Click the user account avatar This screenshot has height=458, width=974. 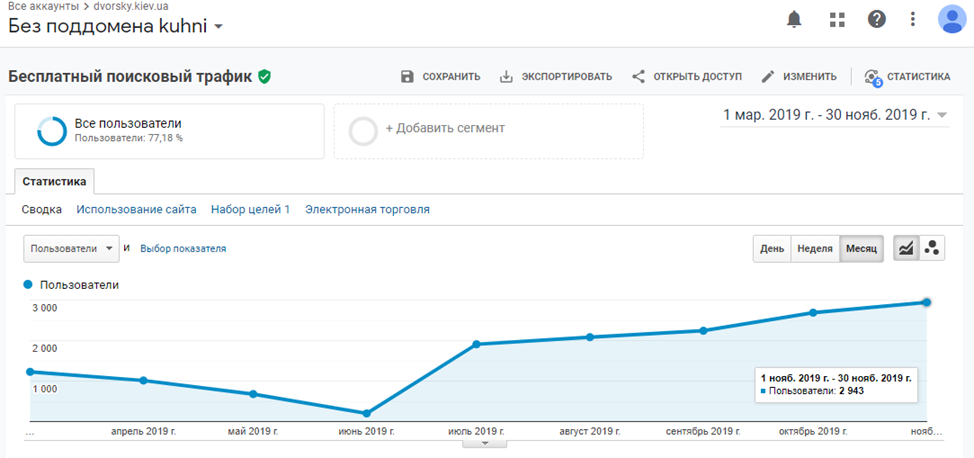[x=951, y=19]
